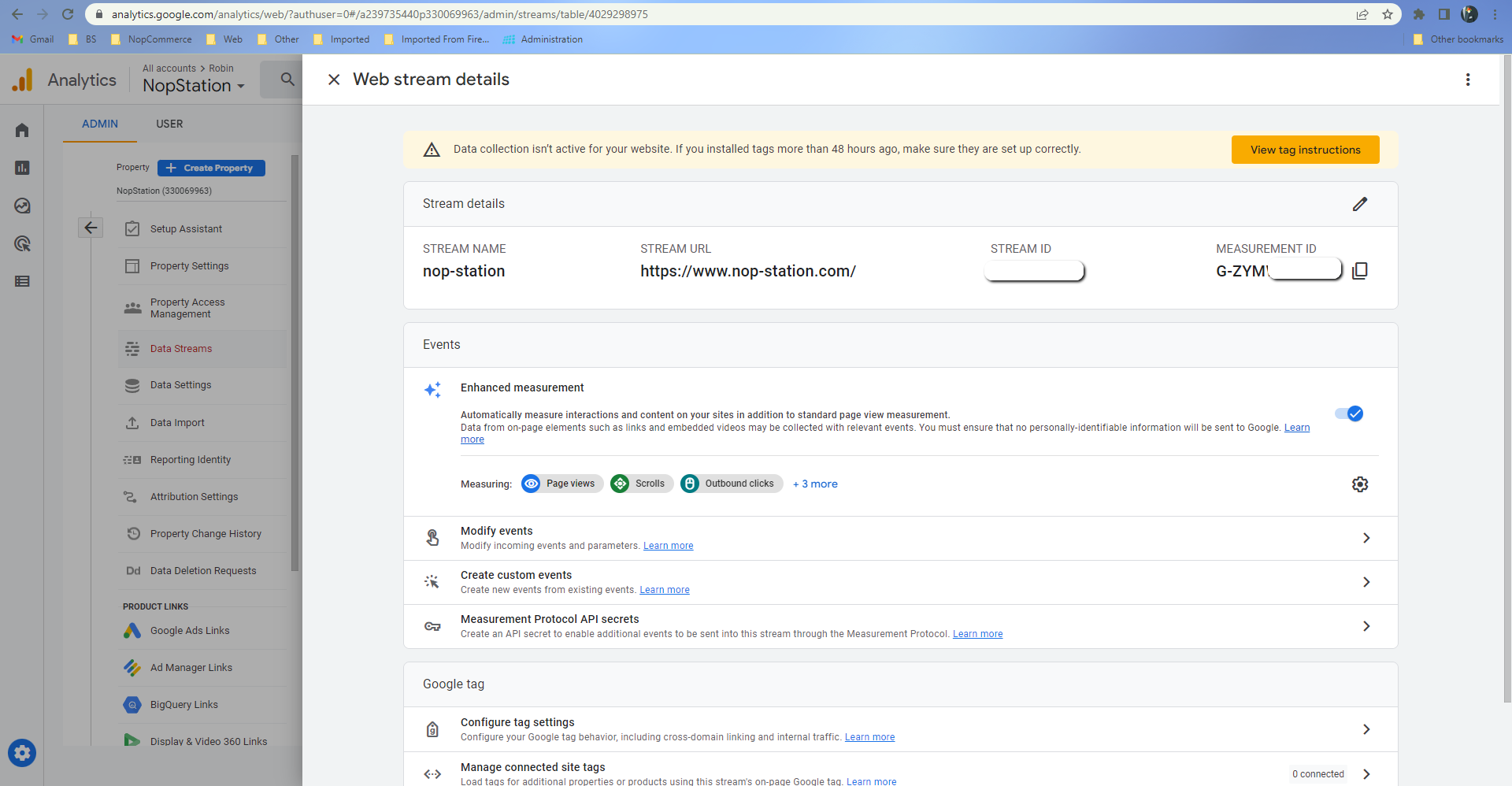
Task: Click the Admin gear at bottom left
Action: [22, 753]
